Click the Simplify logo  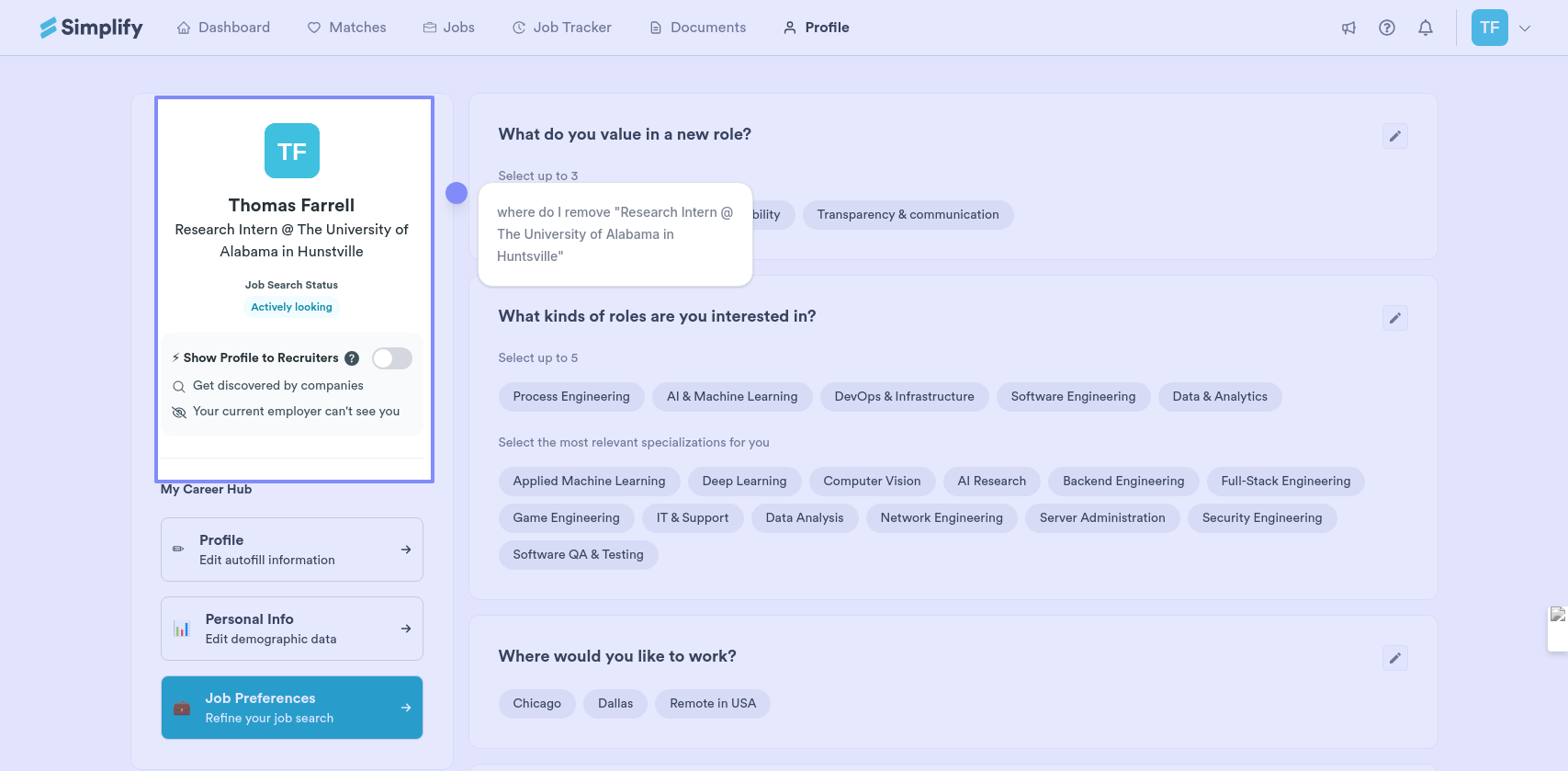[91, 28]
